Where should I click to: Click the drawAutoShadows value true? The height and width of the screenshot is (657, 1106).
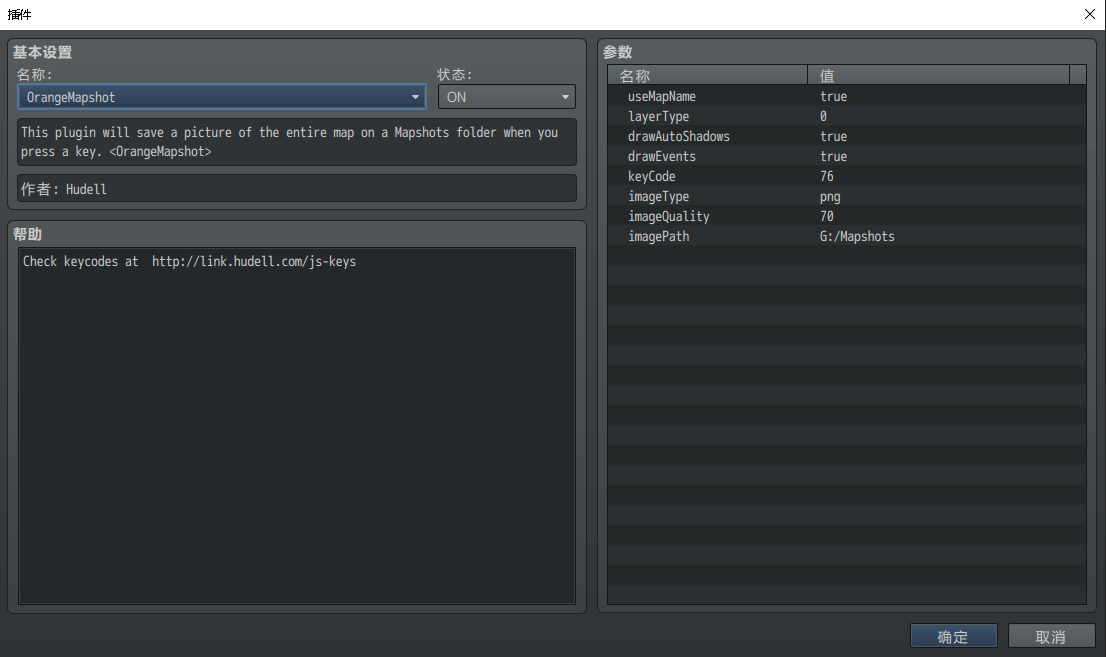pyautogui.click(x=833, y=136)
